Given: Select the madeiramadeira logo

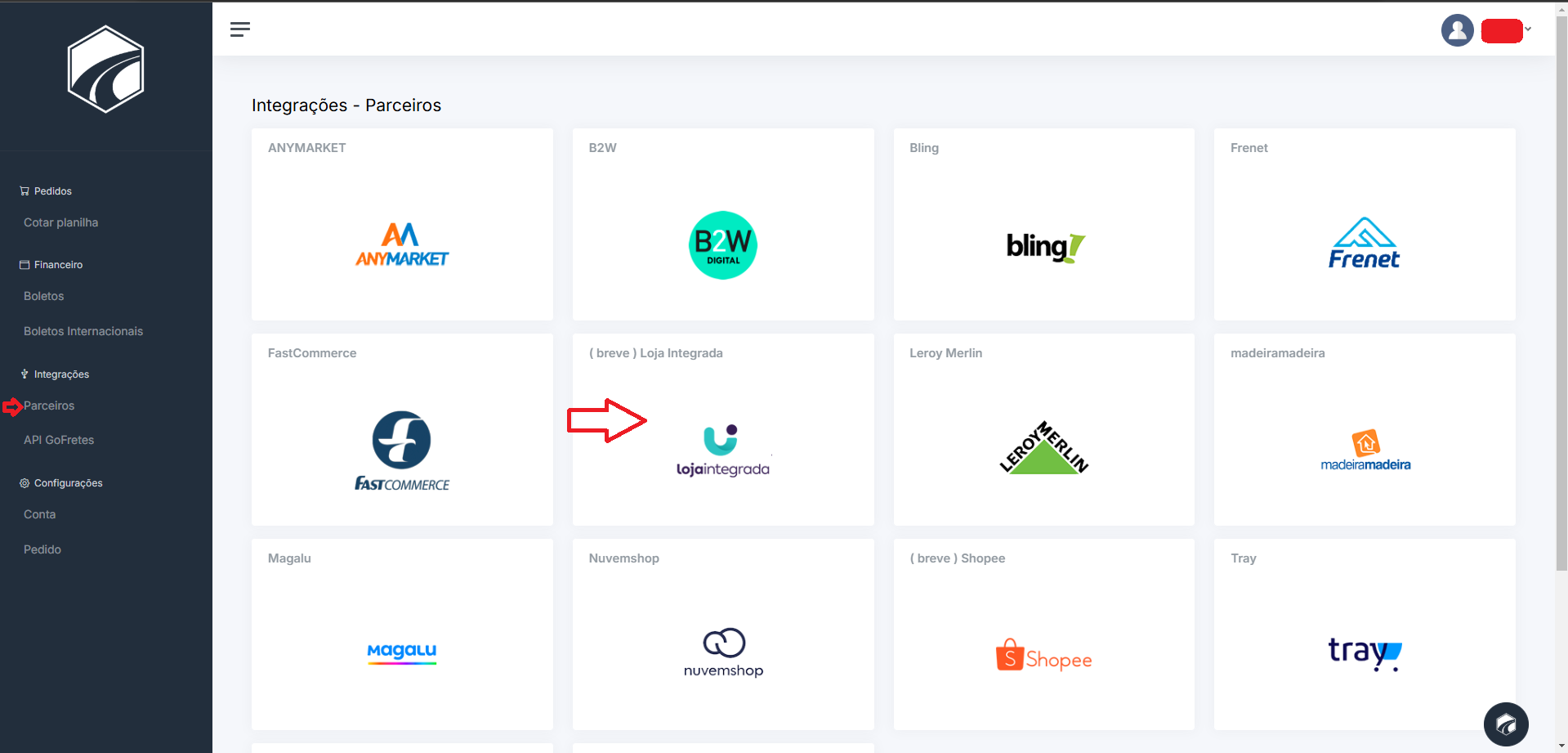Looking at the screenshot, I should [x=1365, y=450].
